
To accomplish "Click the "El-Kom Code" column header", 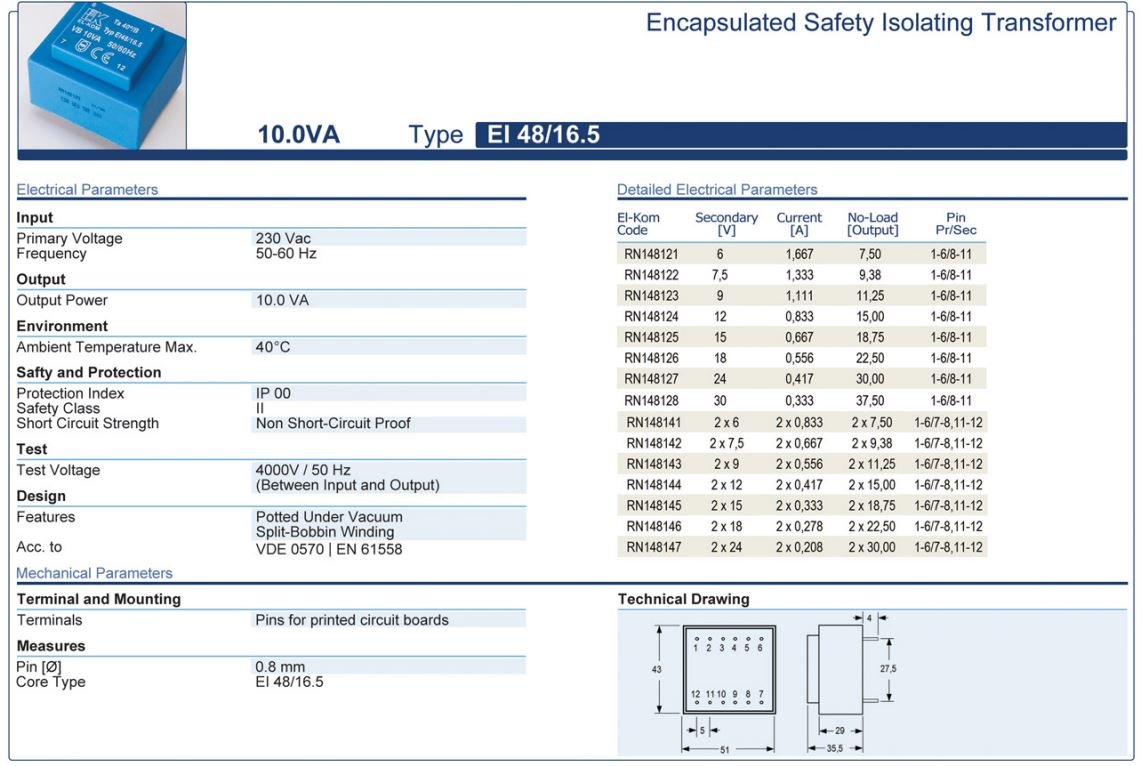I will tap(639, 224).
